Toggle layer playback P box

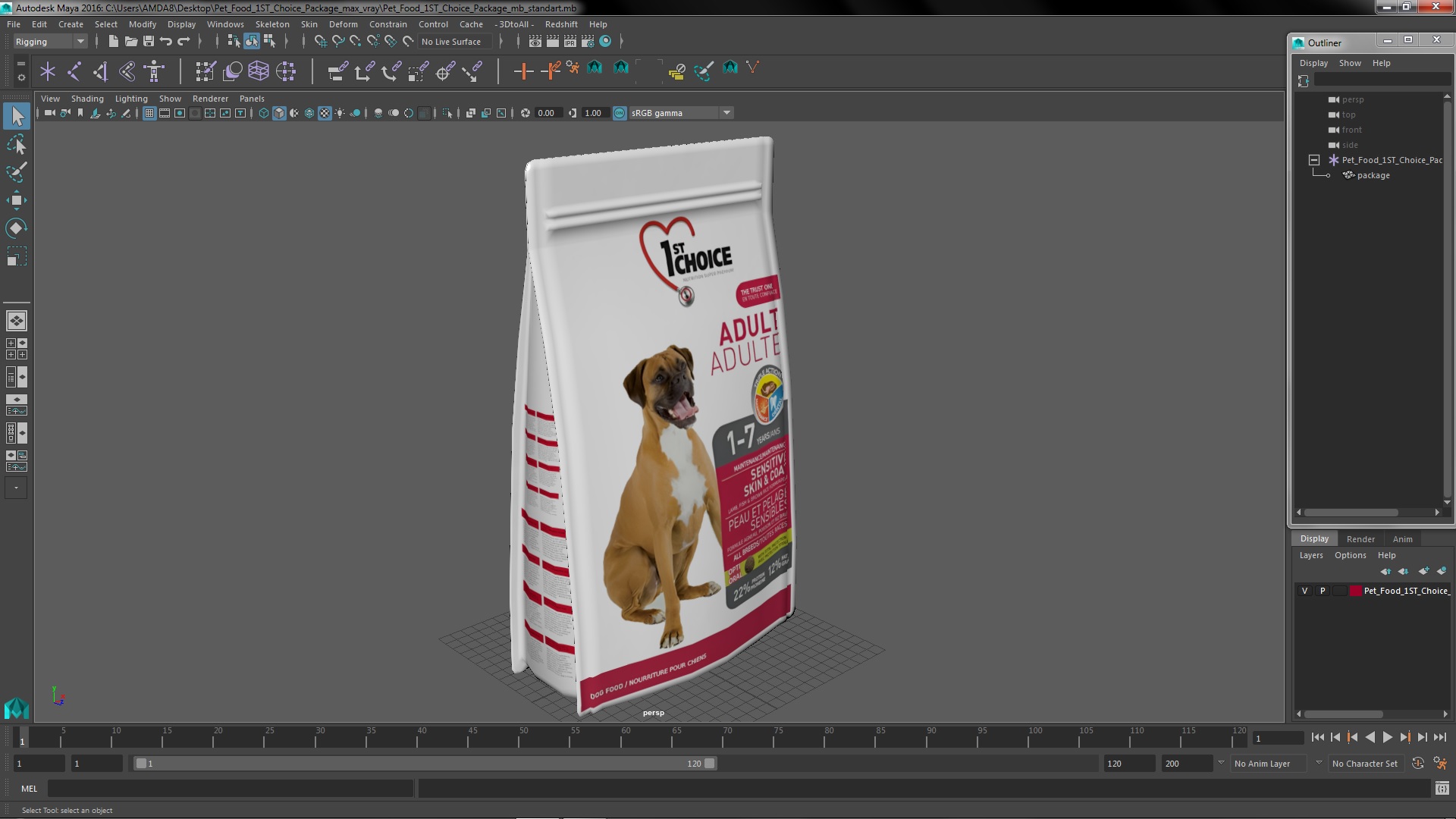click(x=1323, y=591)
